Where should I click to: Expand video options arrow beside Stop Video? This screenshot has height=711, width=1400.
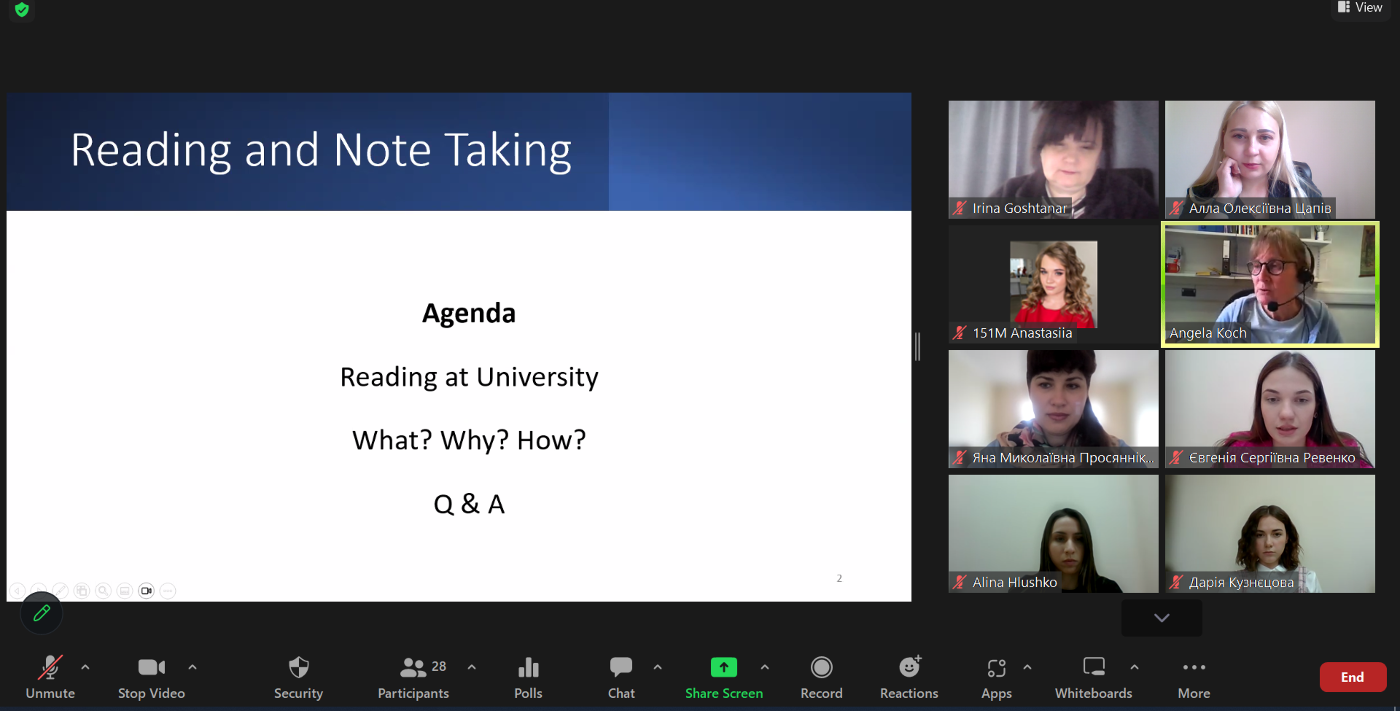click(x=192, y=667)
